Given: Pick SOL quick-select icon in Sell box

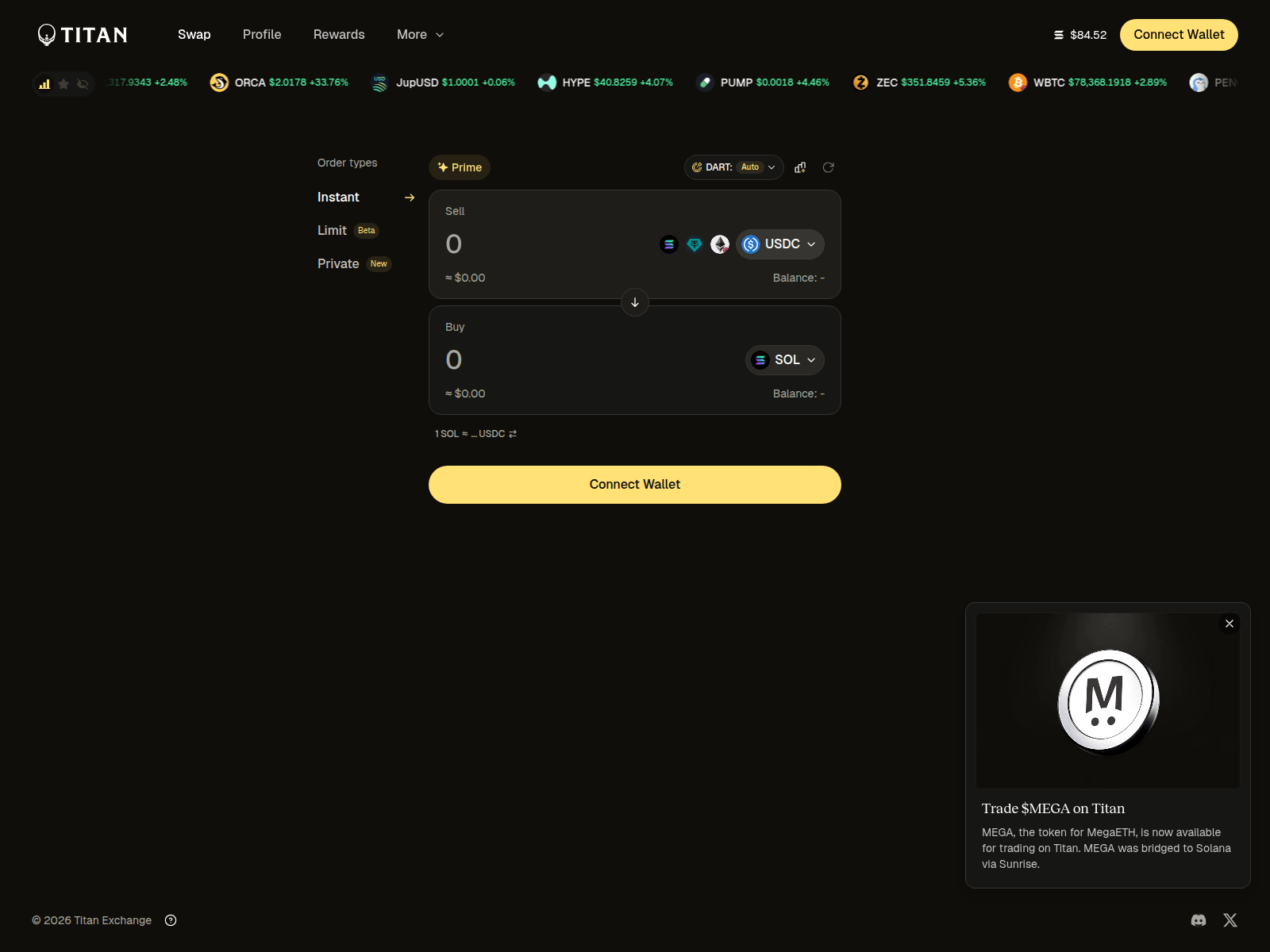Looking at the screenshot, I should point(669,244).
